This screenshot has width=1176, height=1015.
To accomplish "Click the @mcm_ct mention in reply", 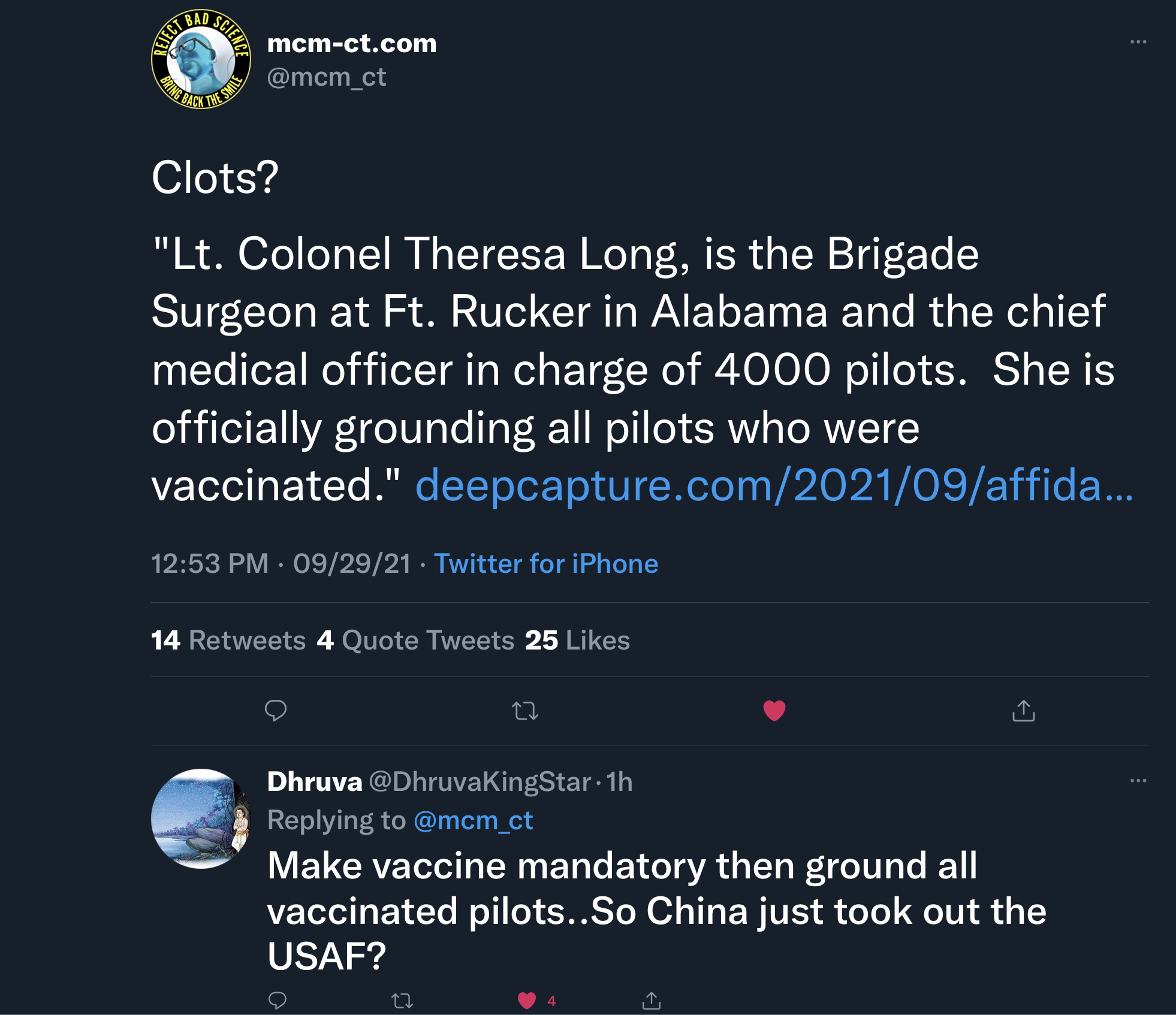I will point(473,820).
